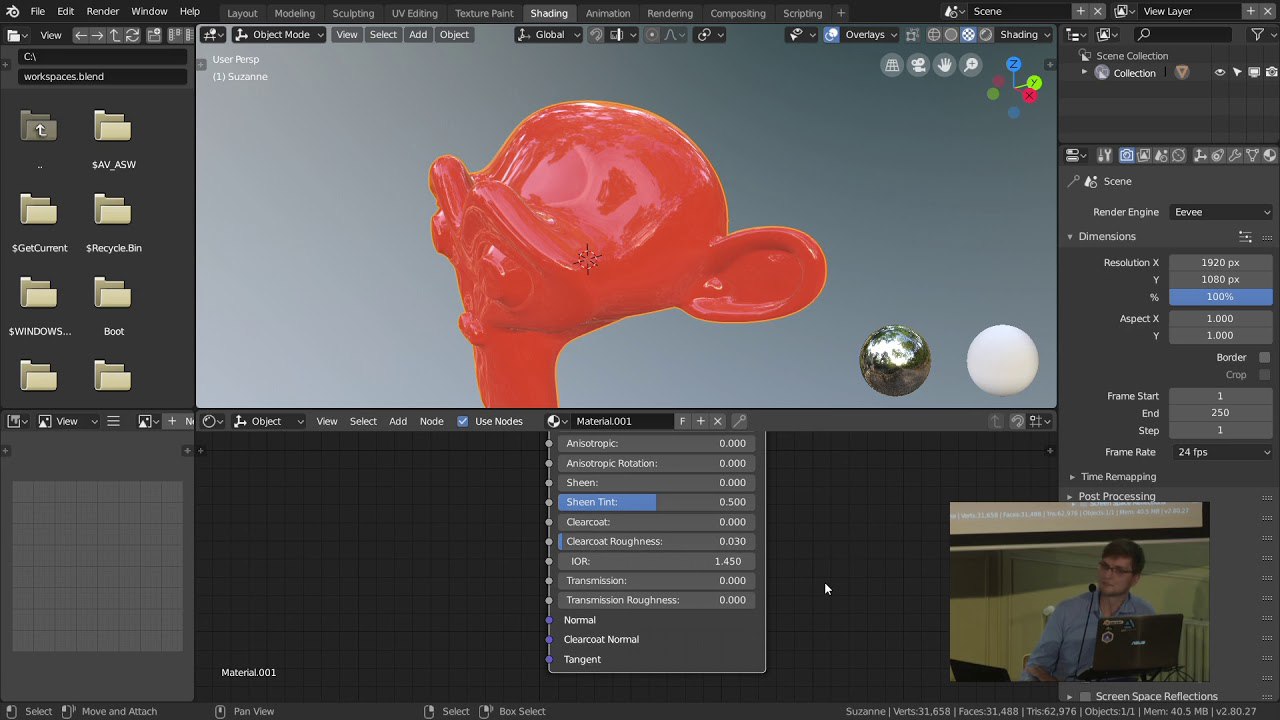1280x720 pixels.
Task: Click the camera view icon in viewport
Action: click(x=918, y=65)
